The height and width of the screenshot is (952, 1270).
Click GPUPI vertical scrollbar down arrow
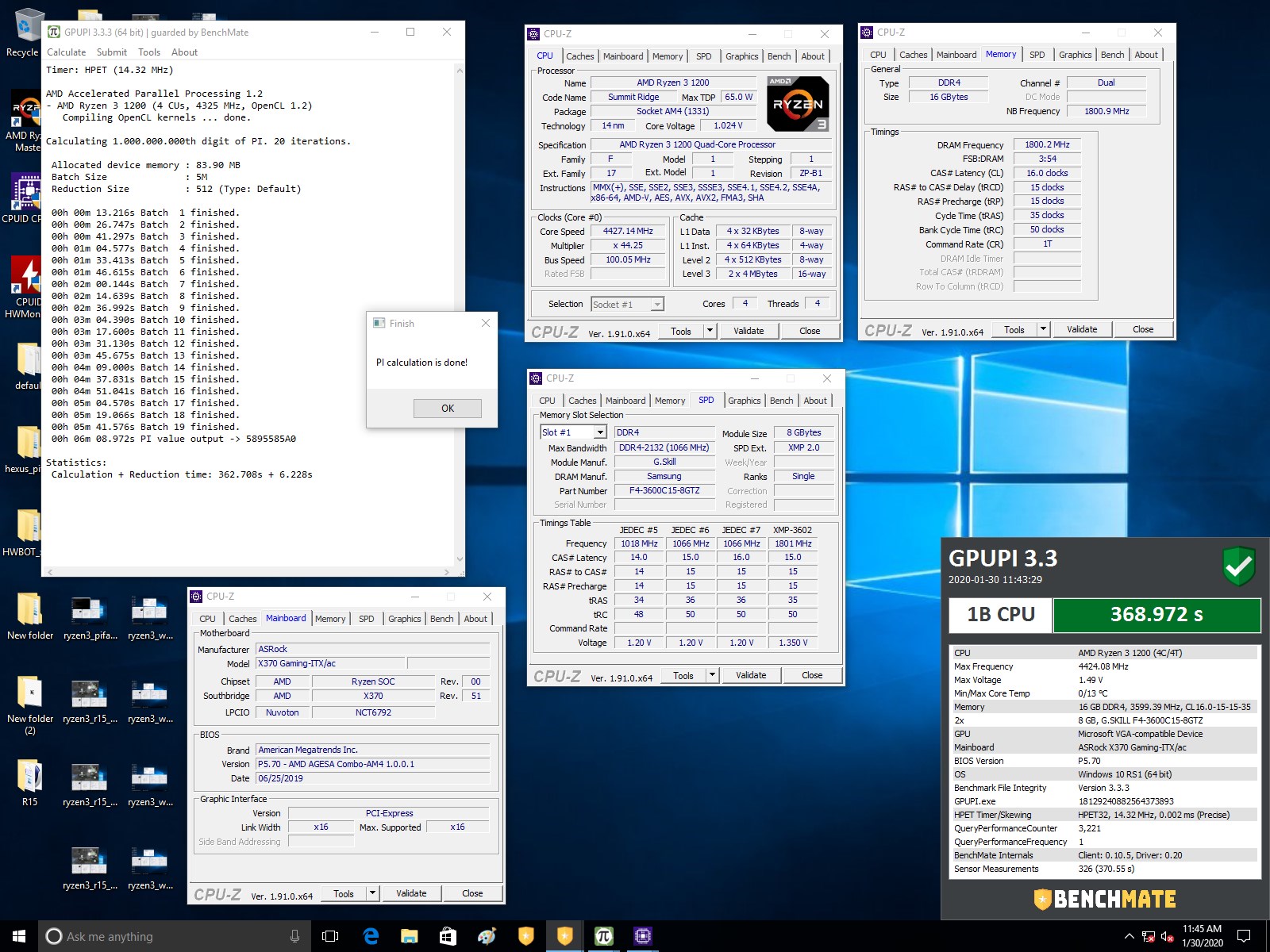pos(460,559)
